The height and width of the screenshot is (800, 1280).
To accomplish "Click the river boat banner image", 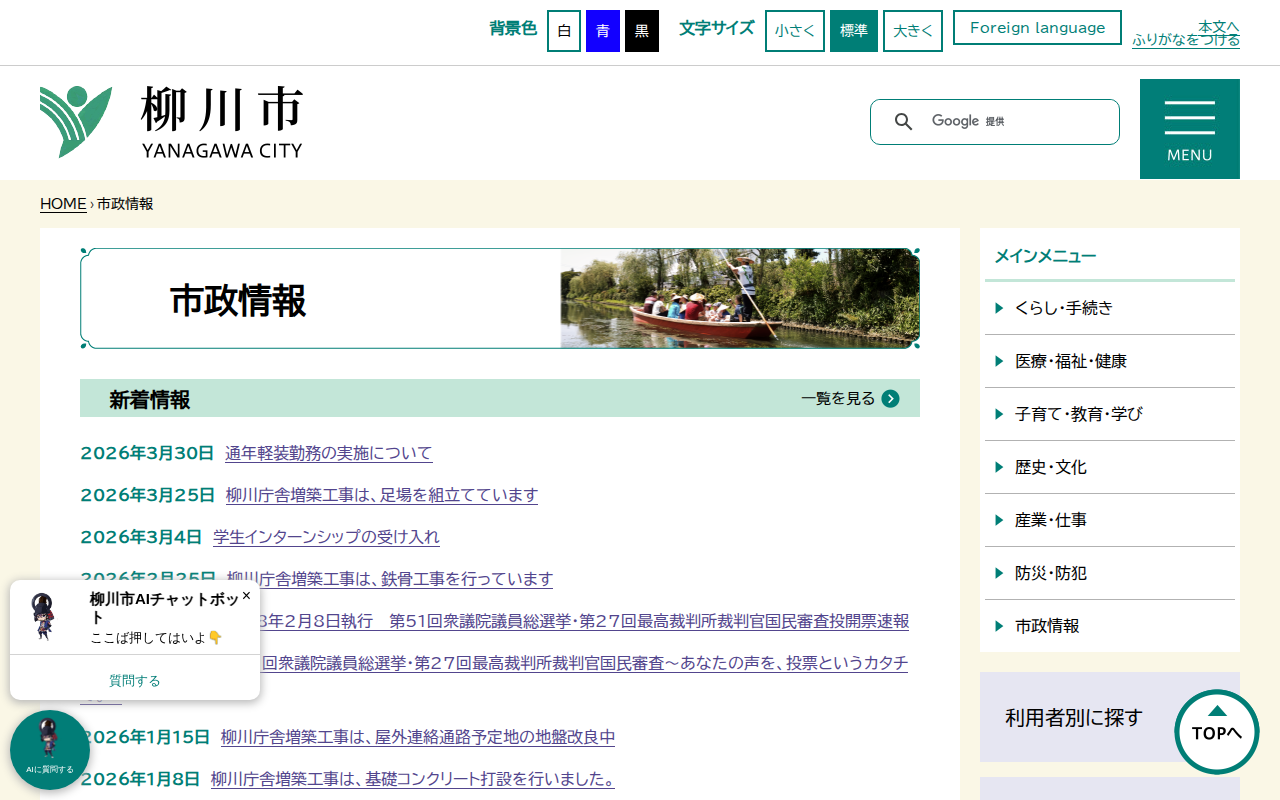I will click(x=740, y=298).
